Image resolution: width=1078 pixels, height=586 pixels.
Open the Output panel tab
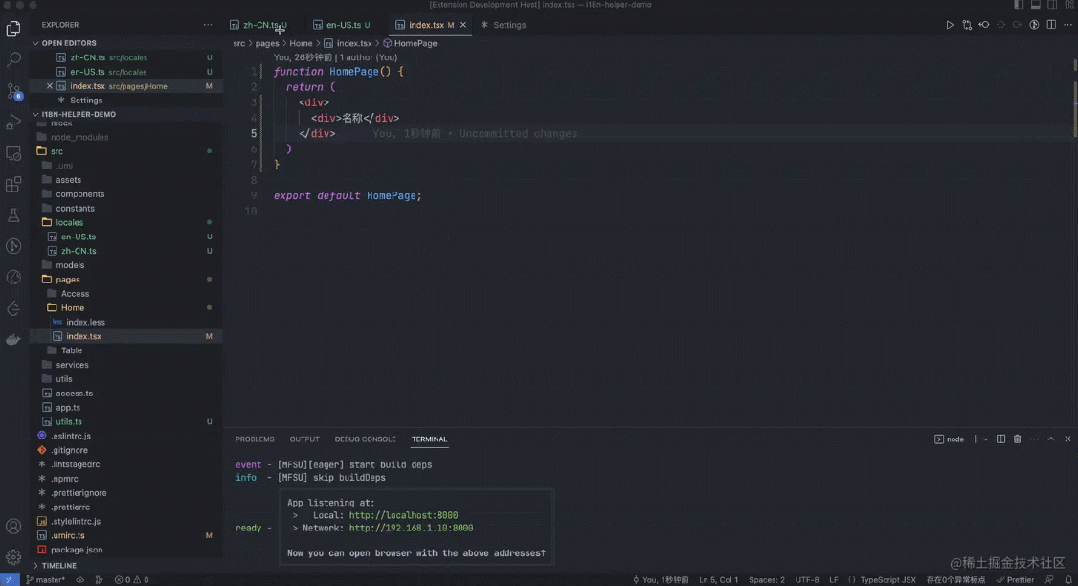(305, 439)
